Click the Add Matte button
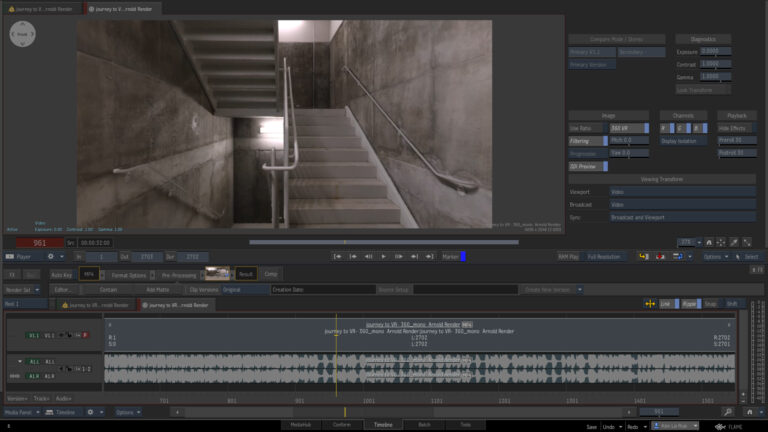Image resolution: width=768 pixels, height=432 pixels. coord(158,290)
